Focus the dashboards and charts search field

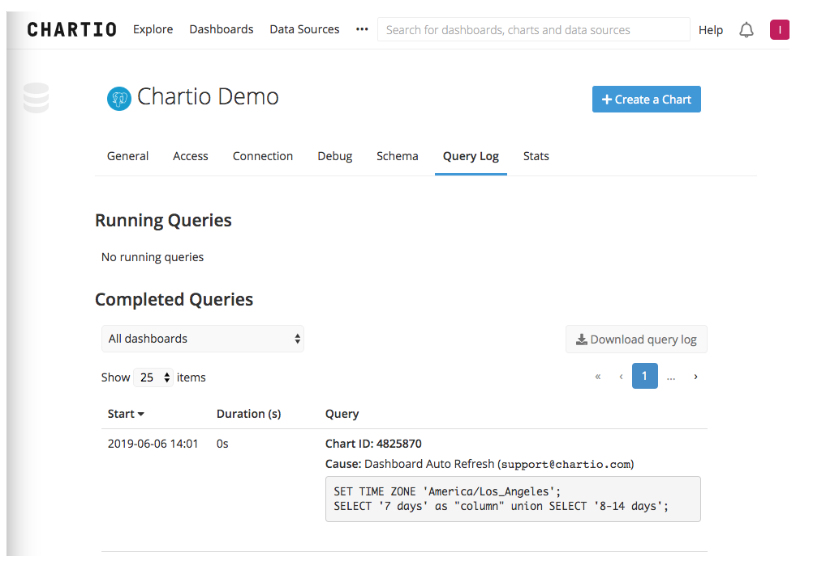534,30
